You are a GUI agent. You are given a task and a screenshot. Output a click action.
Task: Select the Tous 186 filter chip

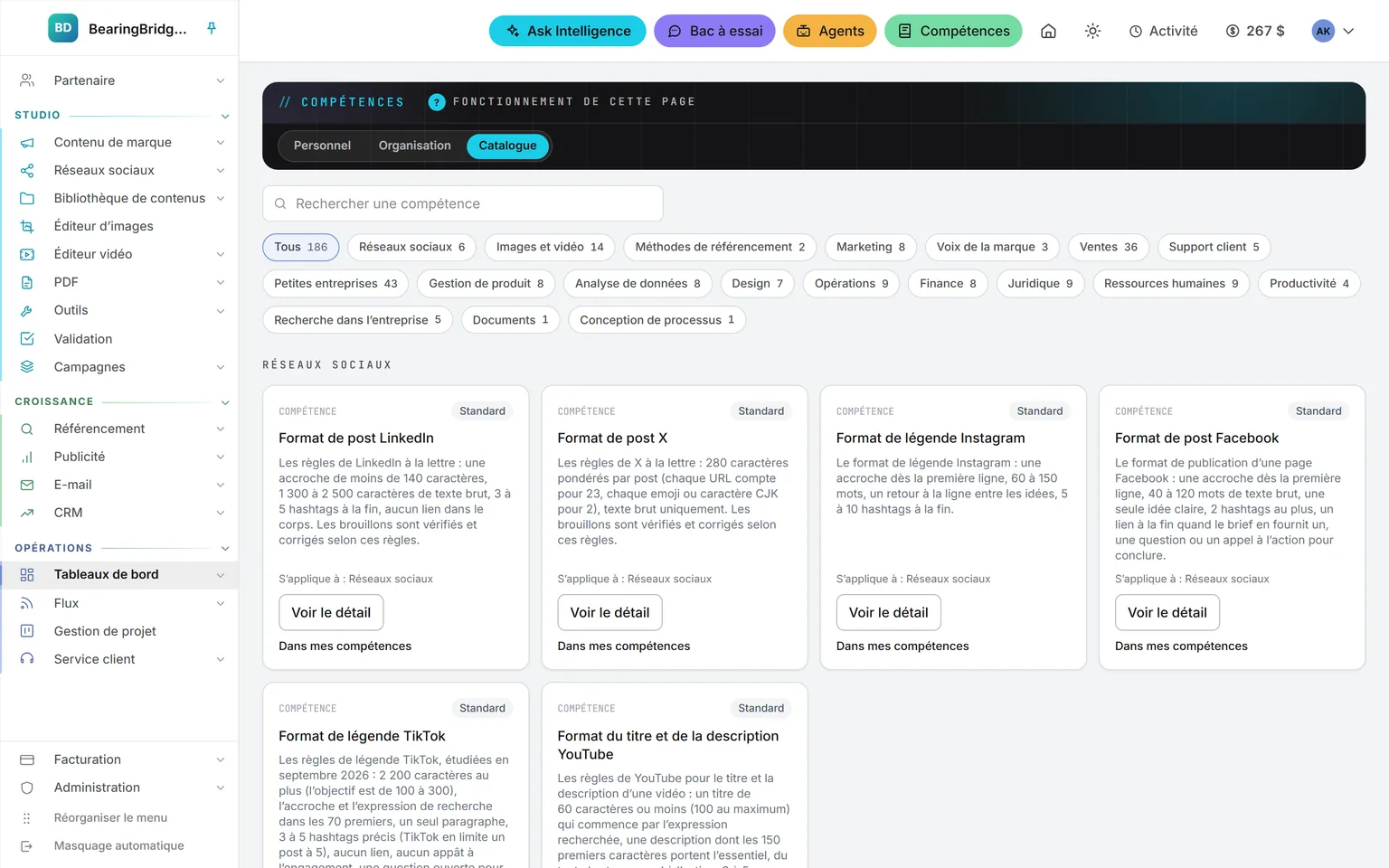click(x=301, y=248)
